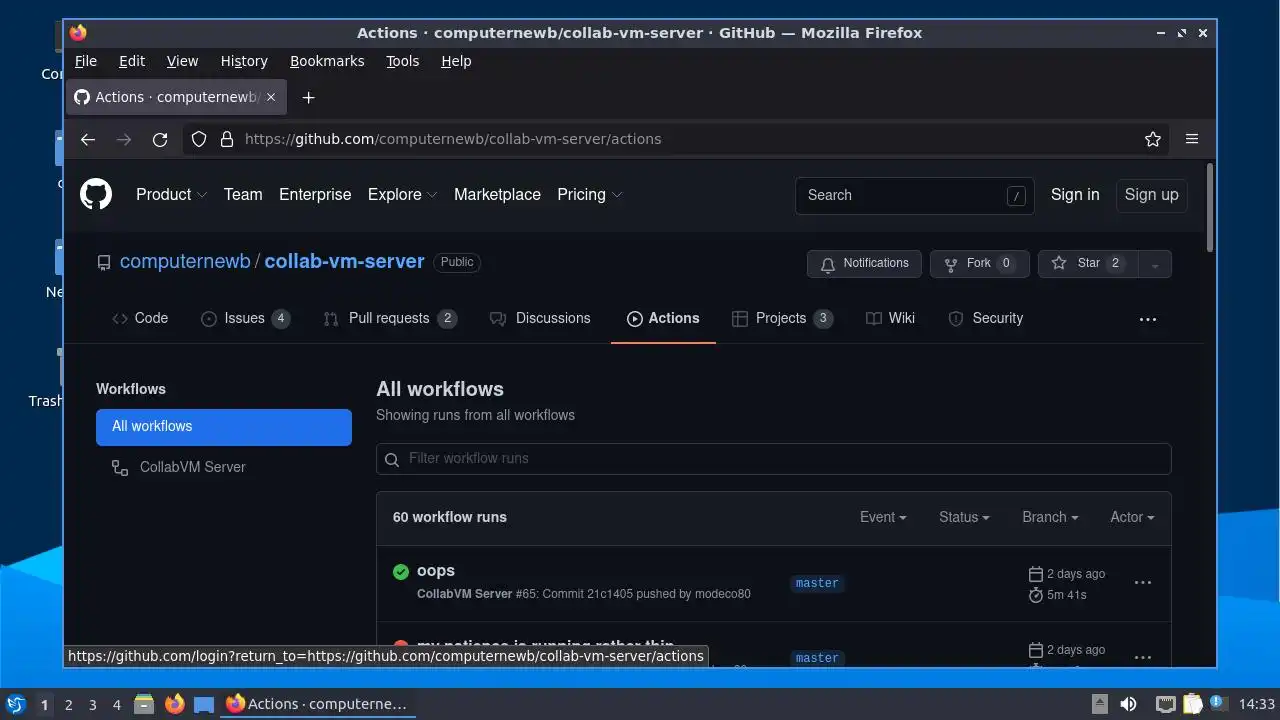Click green success check icon for oops
Viewport: 1280px width, 720px height.
(401, 572)
